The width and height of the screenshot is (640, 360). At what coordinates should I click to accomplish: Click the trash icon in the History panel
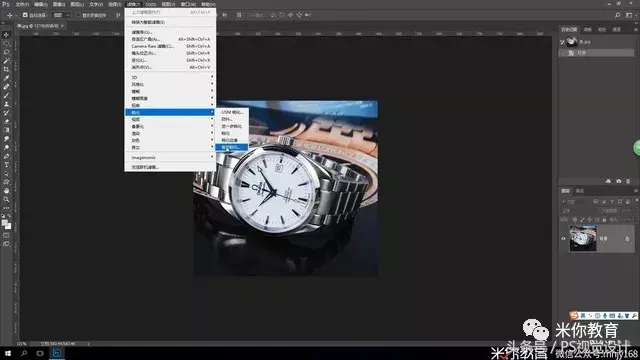[x=628, y=181]
